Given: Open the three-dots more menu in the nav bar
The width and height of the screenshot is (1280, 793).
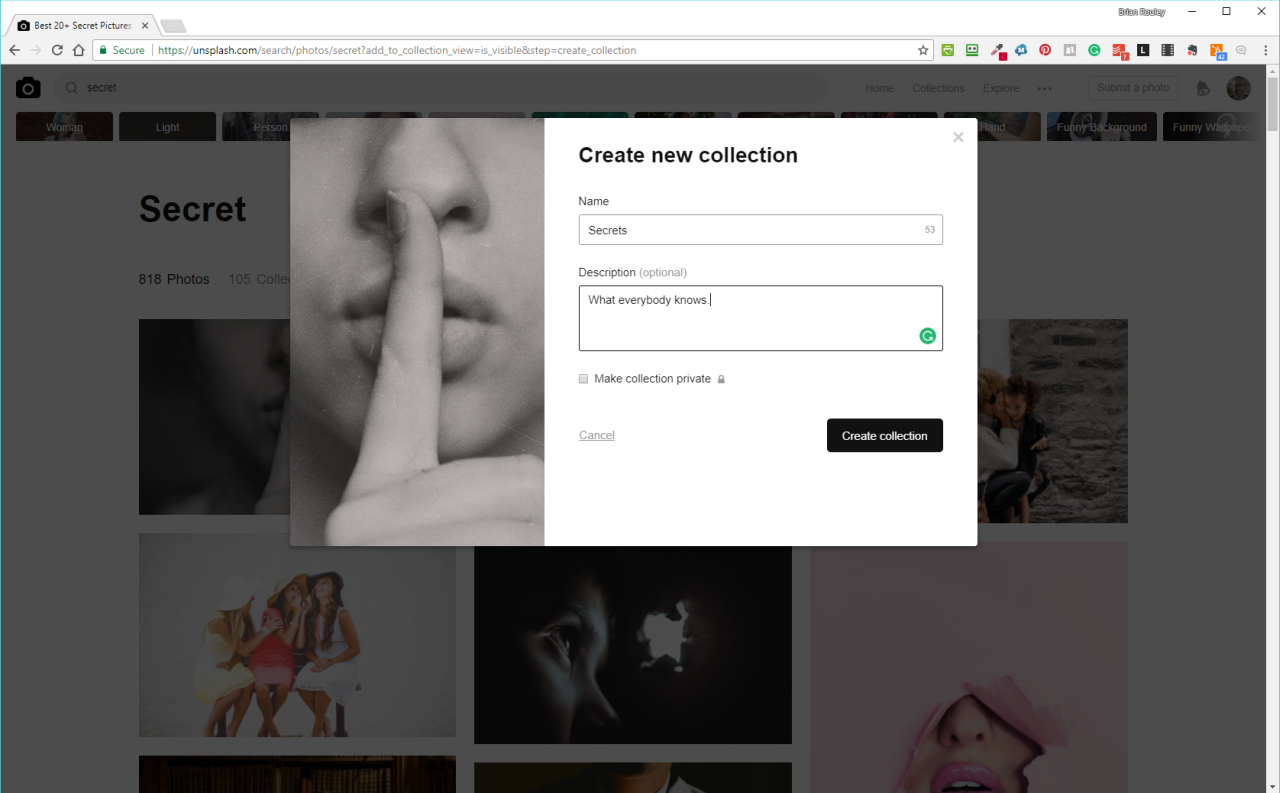Looking at the screenshot, I should pyautogui.click(x=1045, y=88).
